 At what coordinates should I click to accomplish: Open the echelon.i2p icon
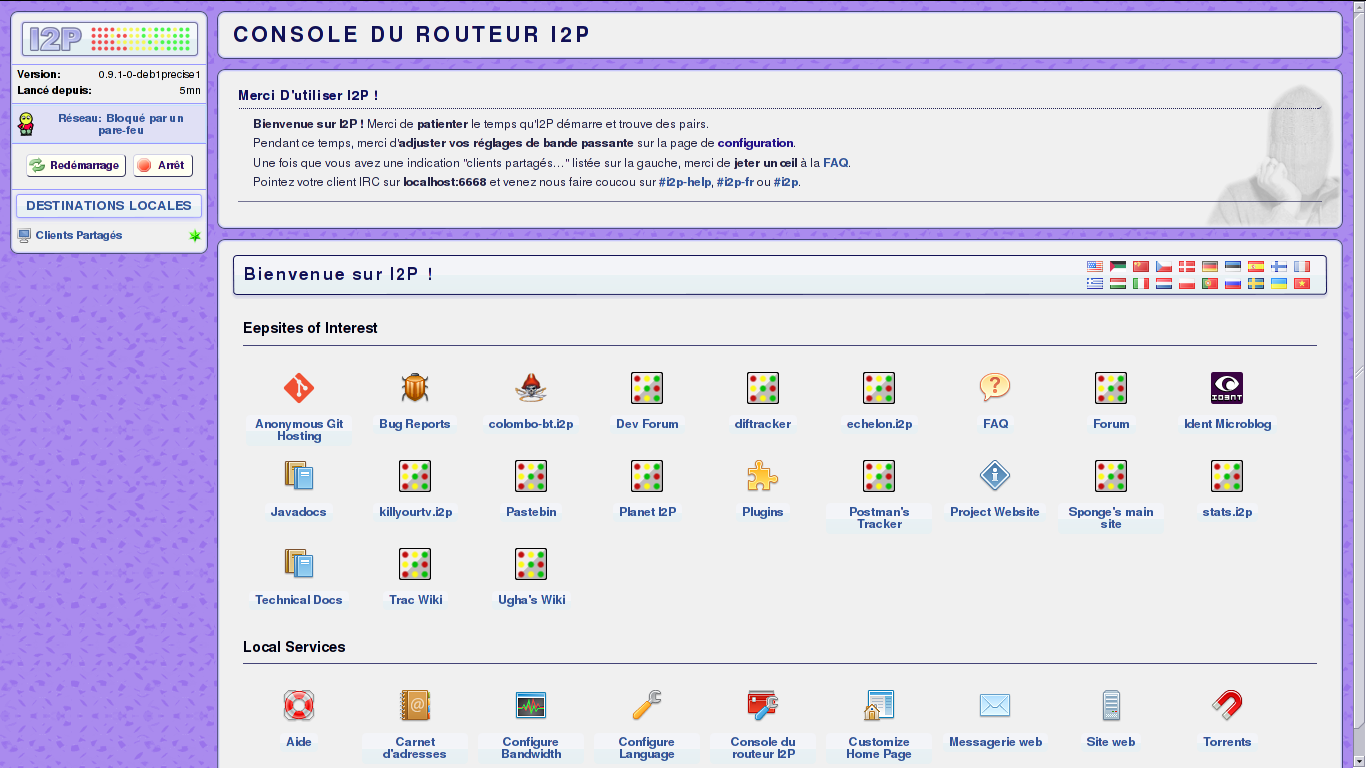click(x=879, y=387)
